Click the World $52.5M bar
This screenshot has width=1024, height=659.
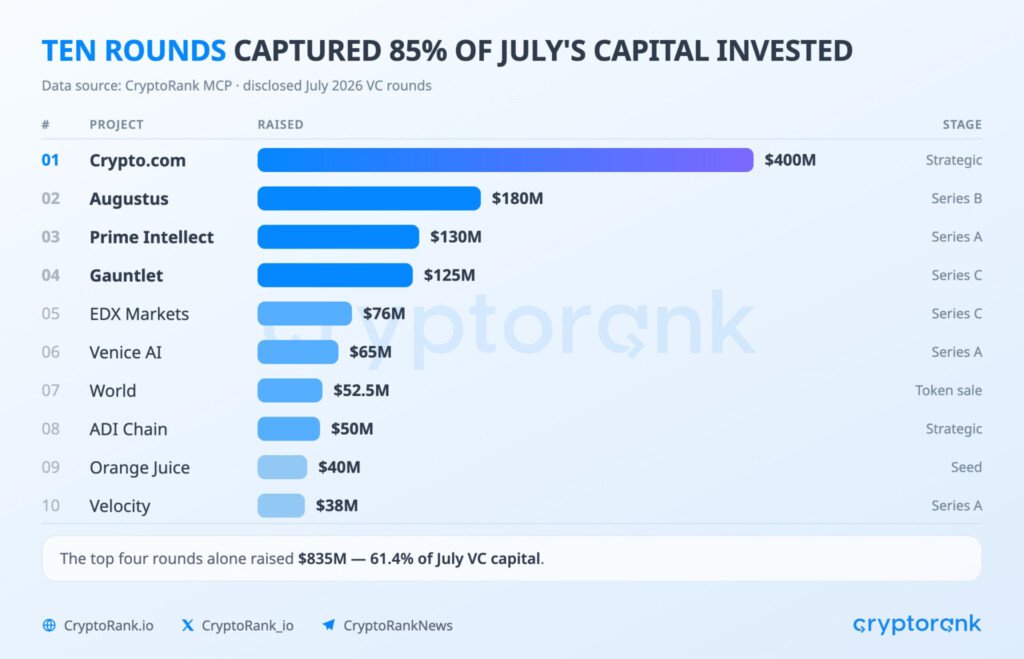tap(290, 391)
